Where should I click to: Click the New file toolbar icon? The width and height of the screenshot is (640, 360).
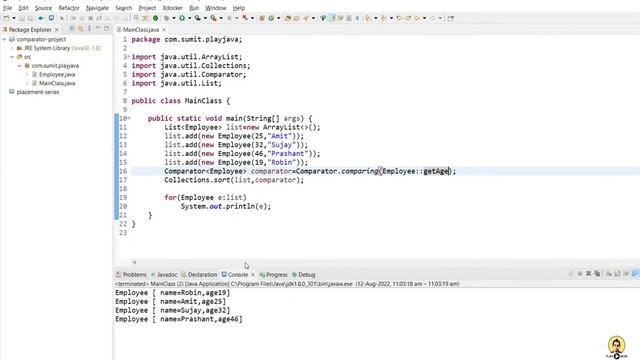click(x=6, y=18)
